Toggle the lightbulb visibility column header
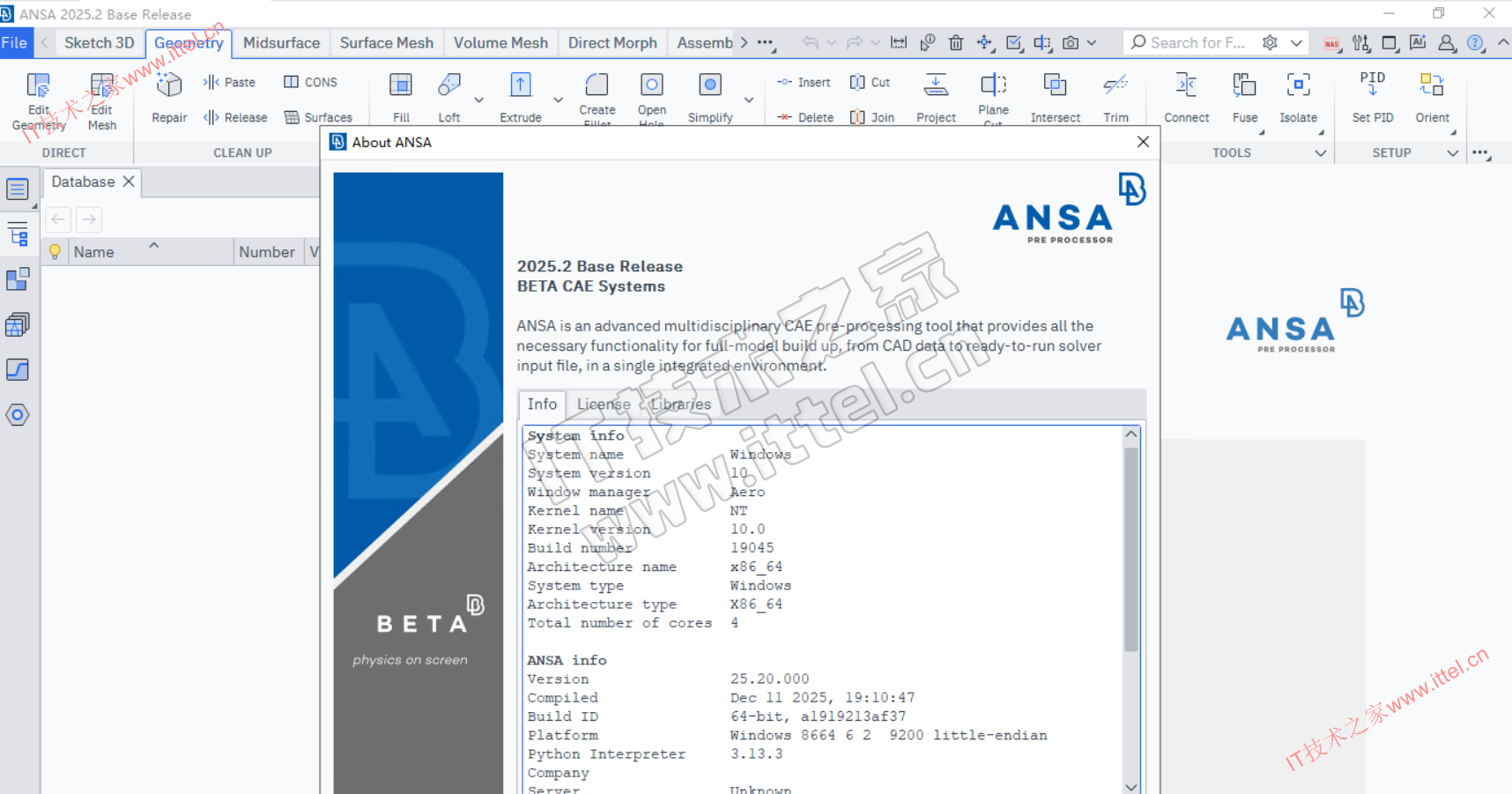Viewport: 1512px width, 794px height. click(55, 252)
